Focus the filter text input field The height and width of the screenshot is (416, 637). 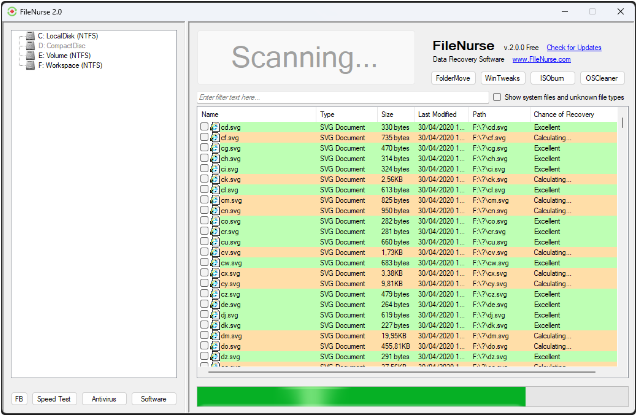pos(343,98)
